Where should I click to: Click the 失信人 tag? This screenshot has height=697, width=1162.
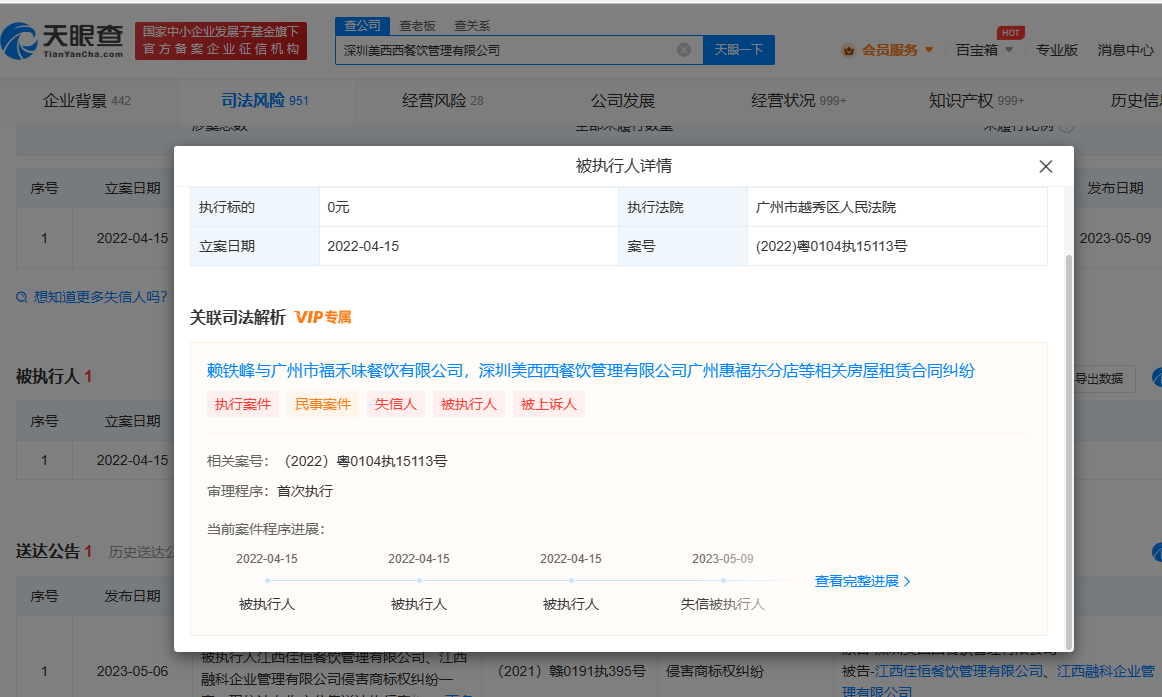pos(396,404)
